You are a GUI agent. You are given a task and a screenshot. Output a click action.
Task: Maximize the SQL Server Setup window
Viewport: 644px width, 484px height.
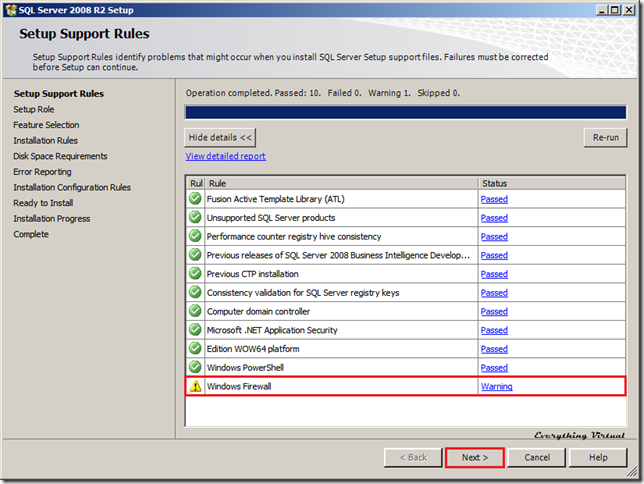point(615,10)
